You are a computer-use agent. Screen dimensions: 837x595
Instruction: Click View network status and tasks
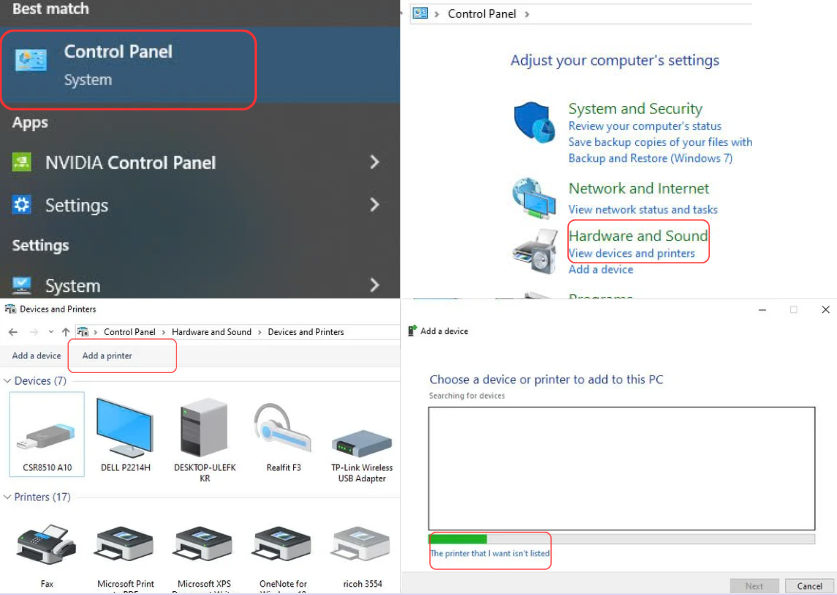click(643, 210)
